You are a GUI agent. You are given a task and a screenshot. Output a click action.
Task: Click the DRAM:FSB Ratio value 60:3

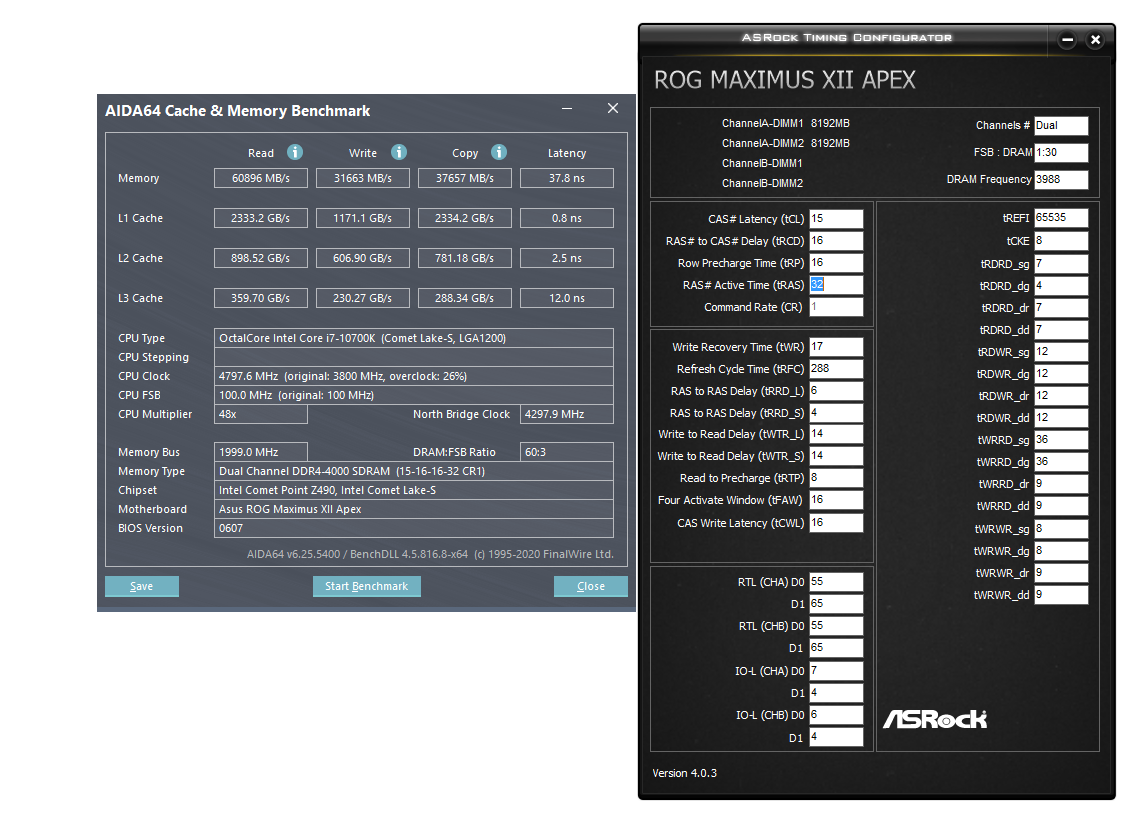(x=567, y=452)
